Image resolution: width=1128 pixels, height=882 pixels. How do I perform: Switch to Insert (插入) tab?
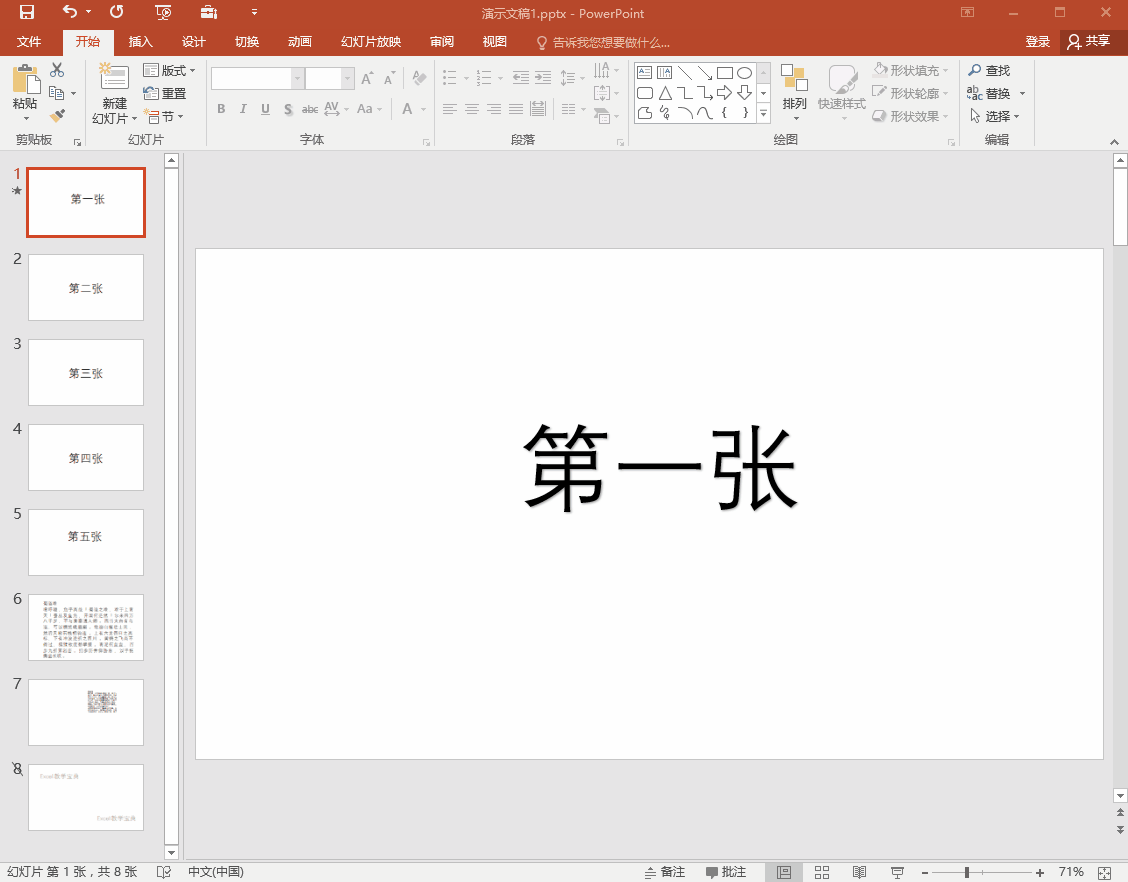tap(140, 42)
